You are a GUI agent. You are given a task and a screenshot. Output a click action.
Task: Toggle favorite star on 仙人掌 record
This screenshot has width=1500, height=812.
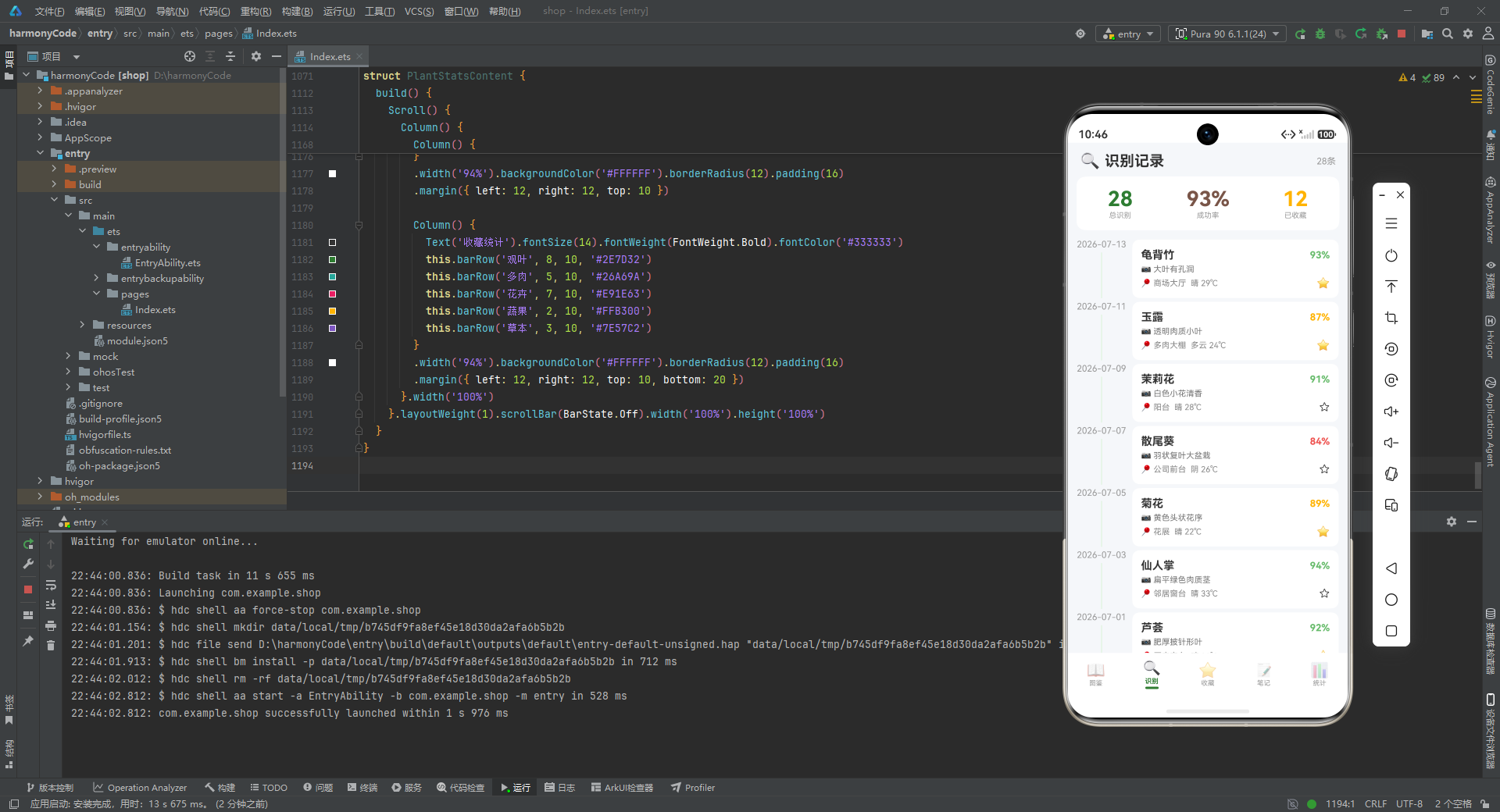(1324, 593)
